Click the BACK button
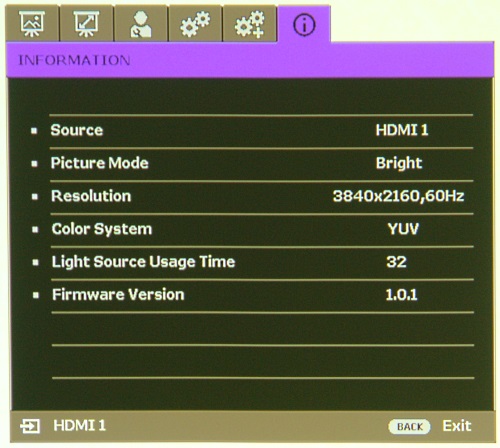The height and width of the screenshot is (448, 500). coord(409,426)
